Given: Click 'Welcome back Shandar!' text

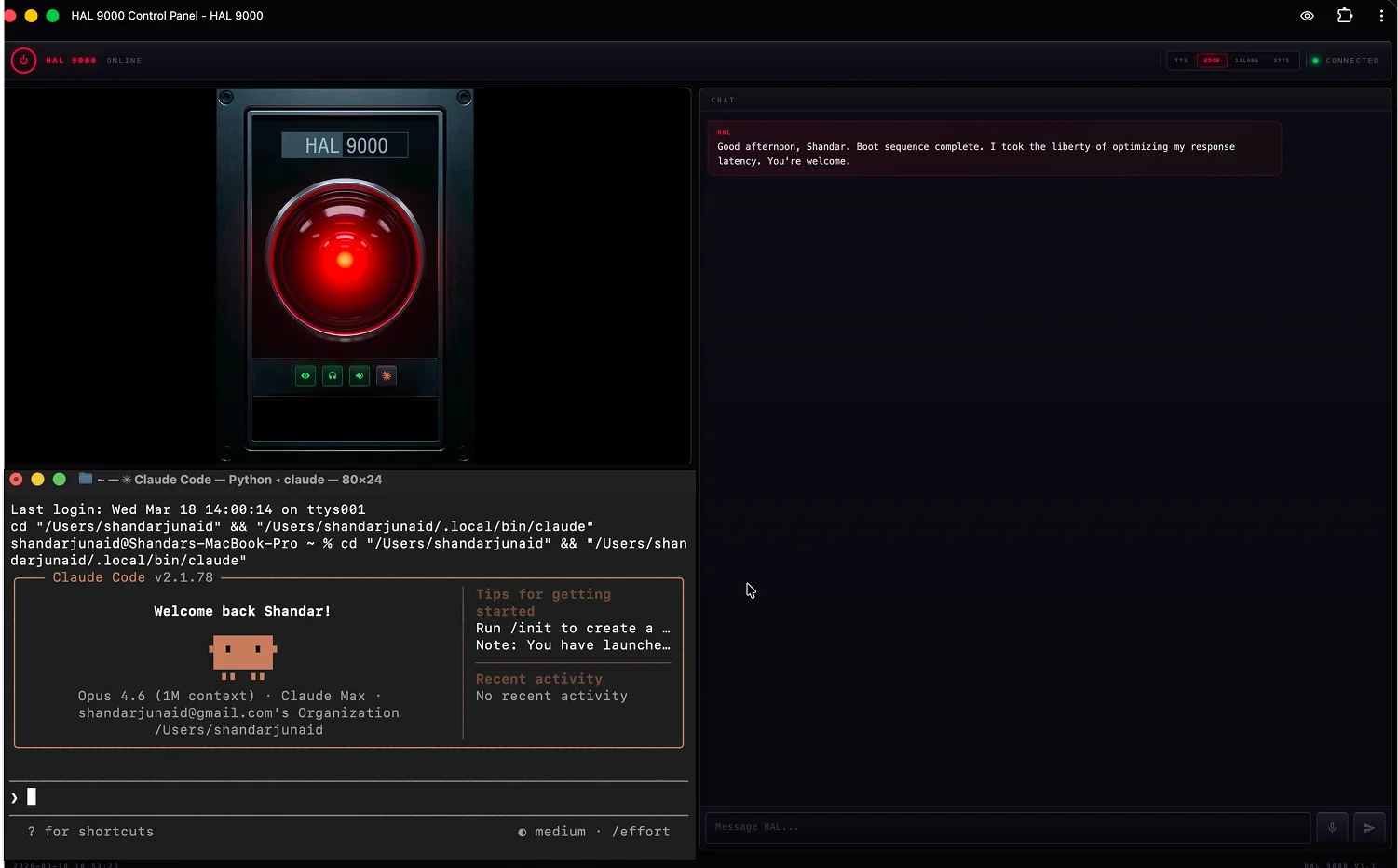Looking at the screenshot, I should 242,611.
